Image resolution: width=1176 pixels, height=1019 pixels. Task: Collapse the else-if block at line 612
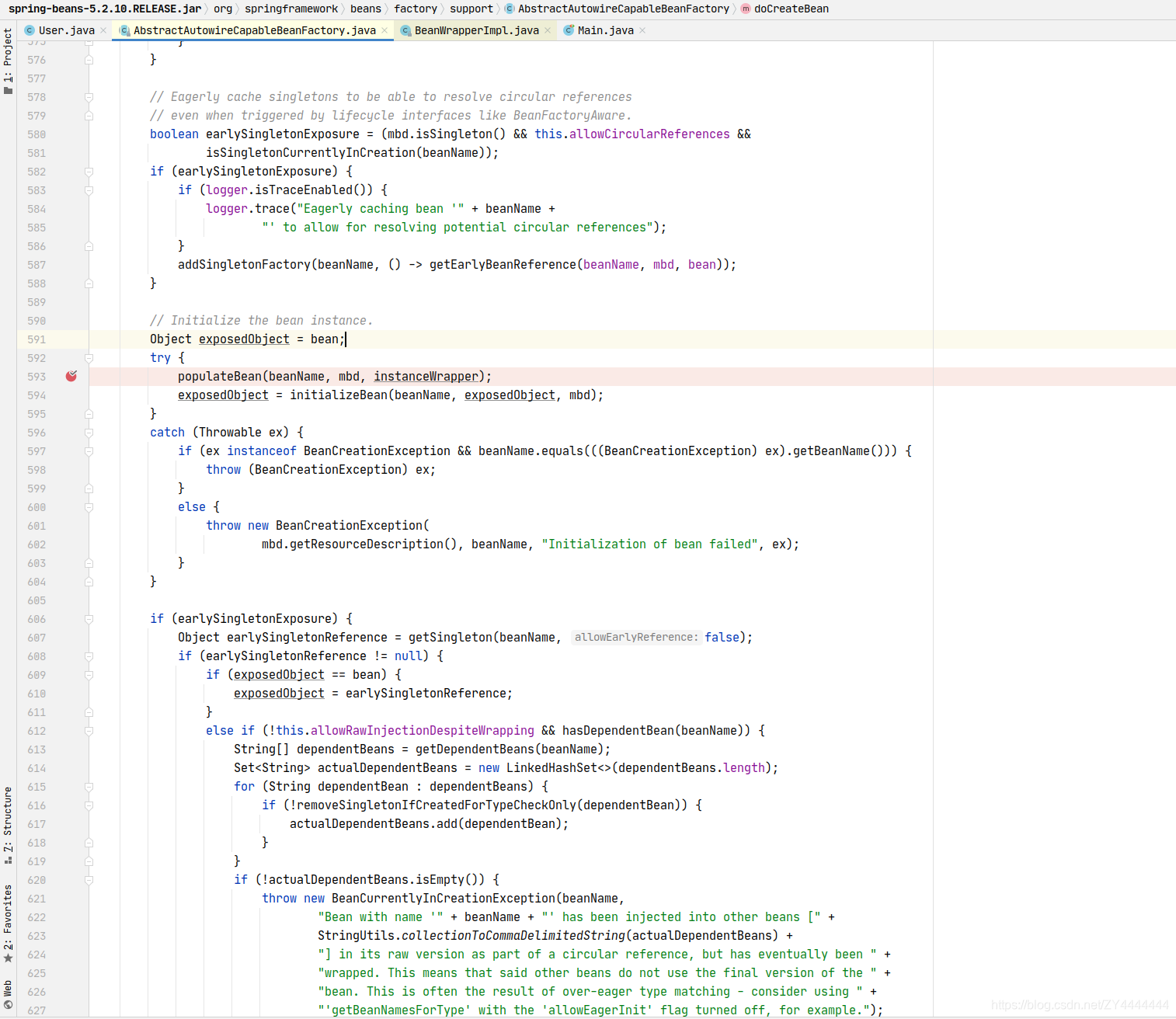[x=89, y=731]
